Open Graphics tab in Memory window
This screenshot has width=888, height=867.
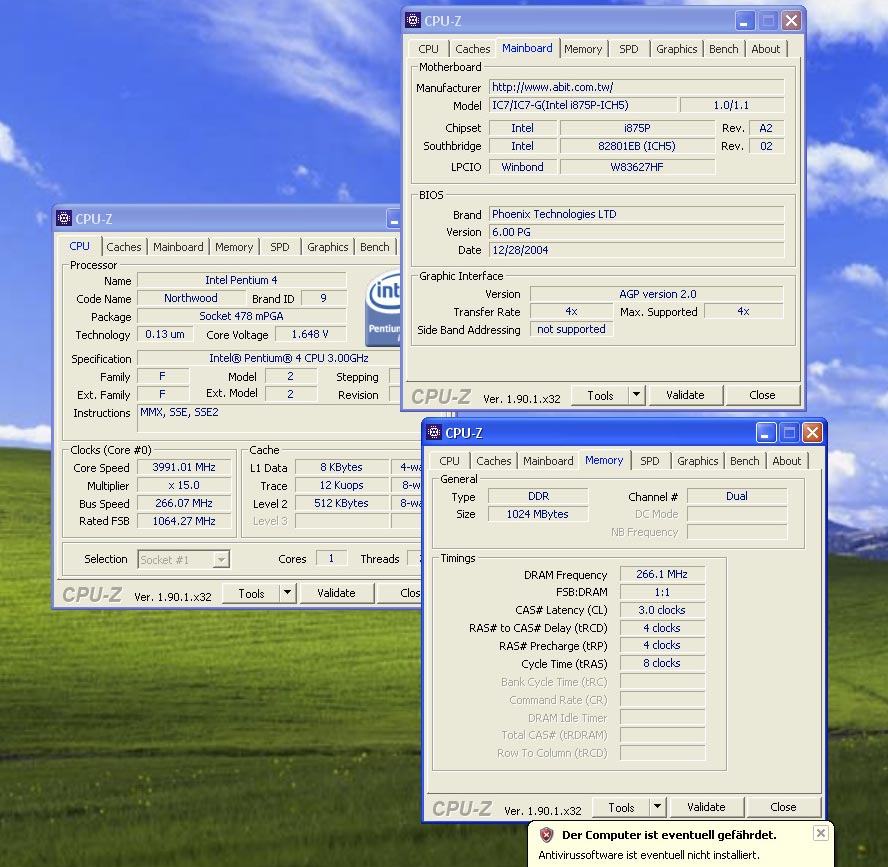pyautogui.click(x=697, y=461)
